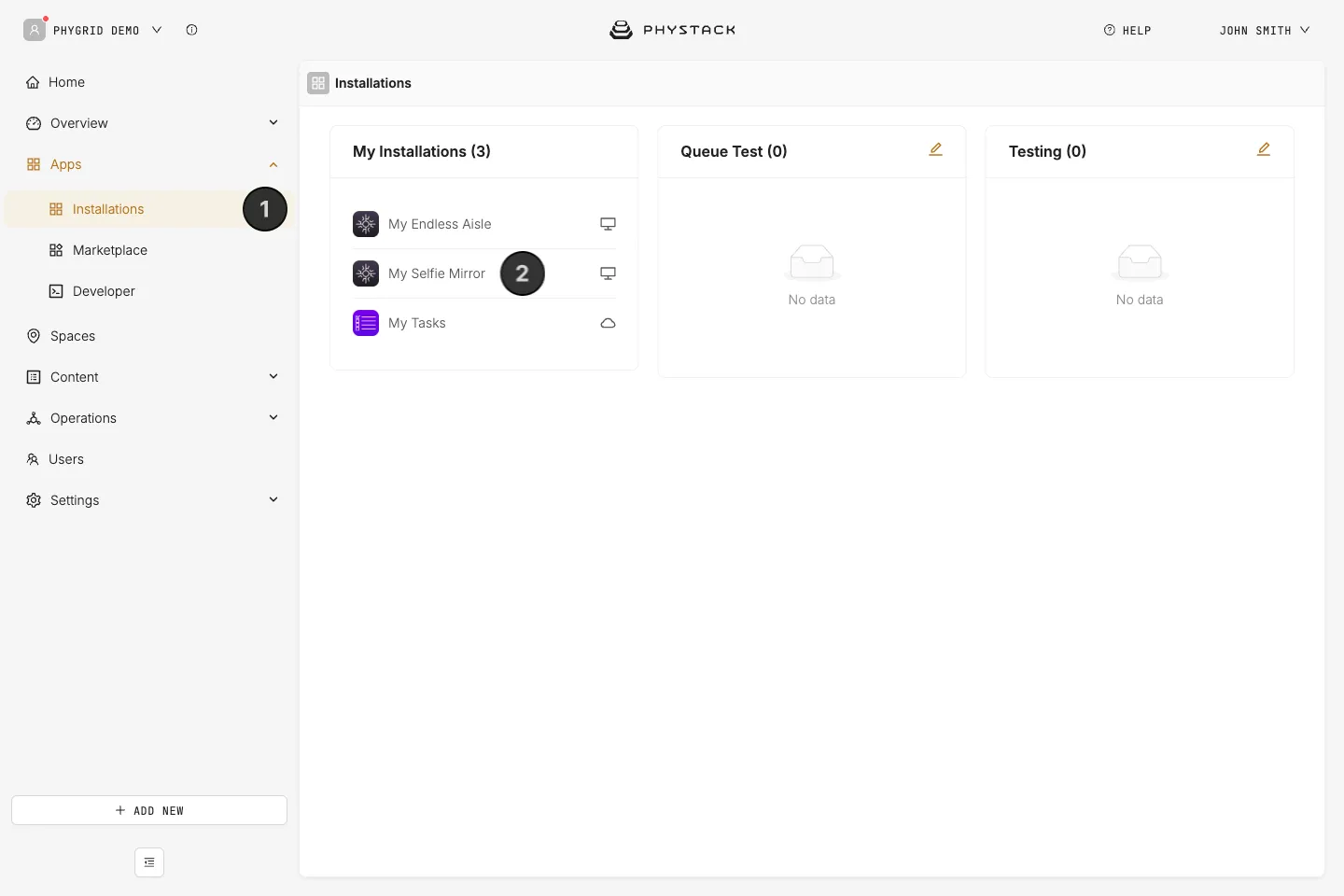Click the screen device icon for My Endless Aisle
The height and width of the screenshot is (896, 1344).
[x=608, y=224]
